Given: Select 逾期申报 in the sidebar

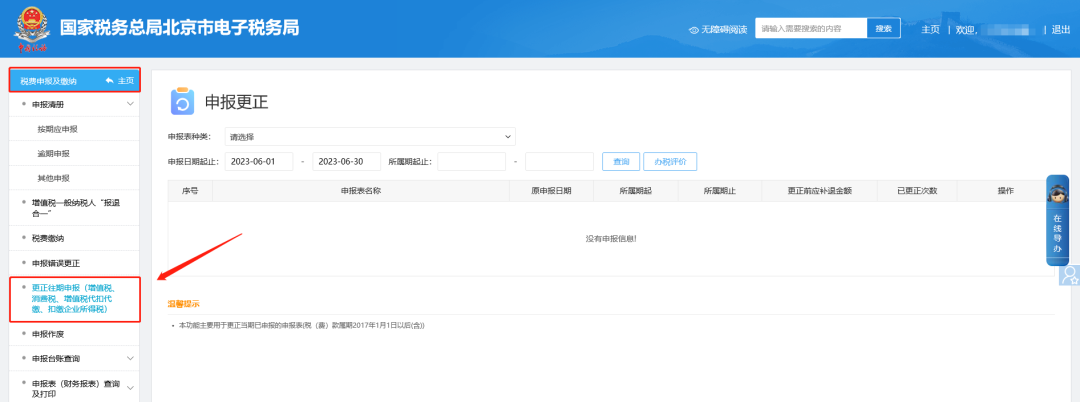Looking at the screenshot, I should [53, 153].
